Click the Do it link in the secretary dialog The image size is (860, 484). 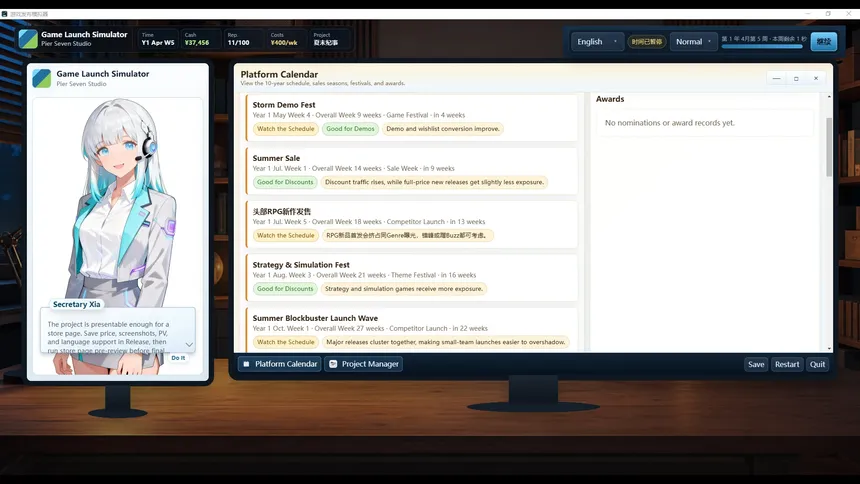[178, 358]
